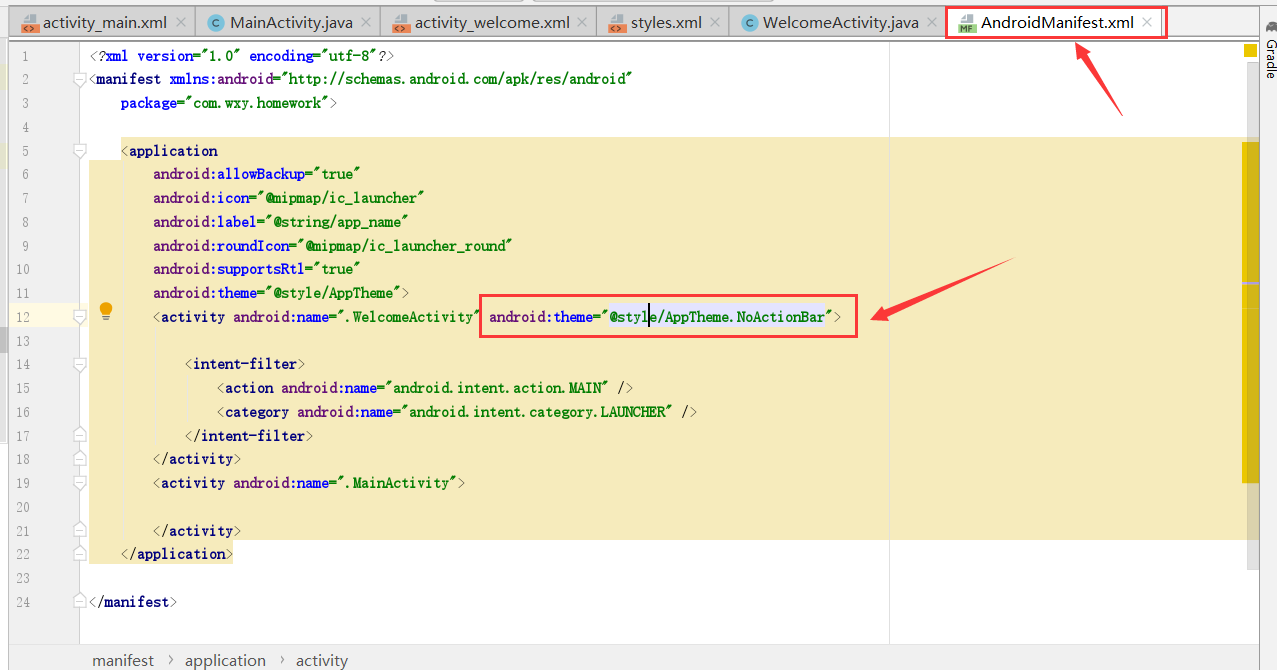Select activity in the breadcrumb bar
The image size is (1277, 670).
pos(322,660)
